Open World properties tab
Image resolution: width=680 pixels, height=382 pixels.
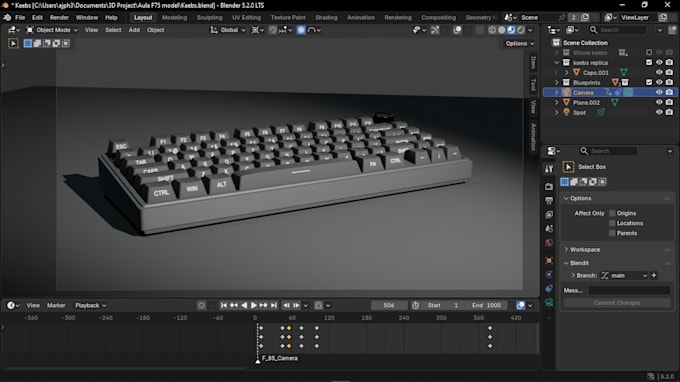pos(549,242)
